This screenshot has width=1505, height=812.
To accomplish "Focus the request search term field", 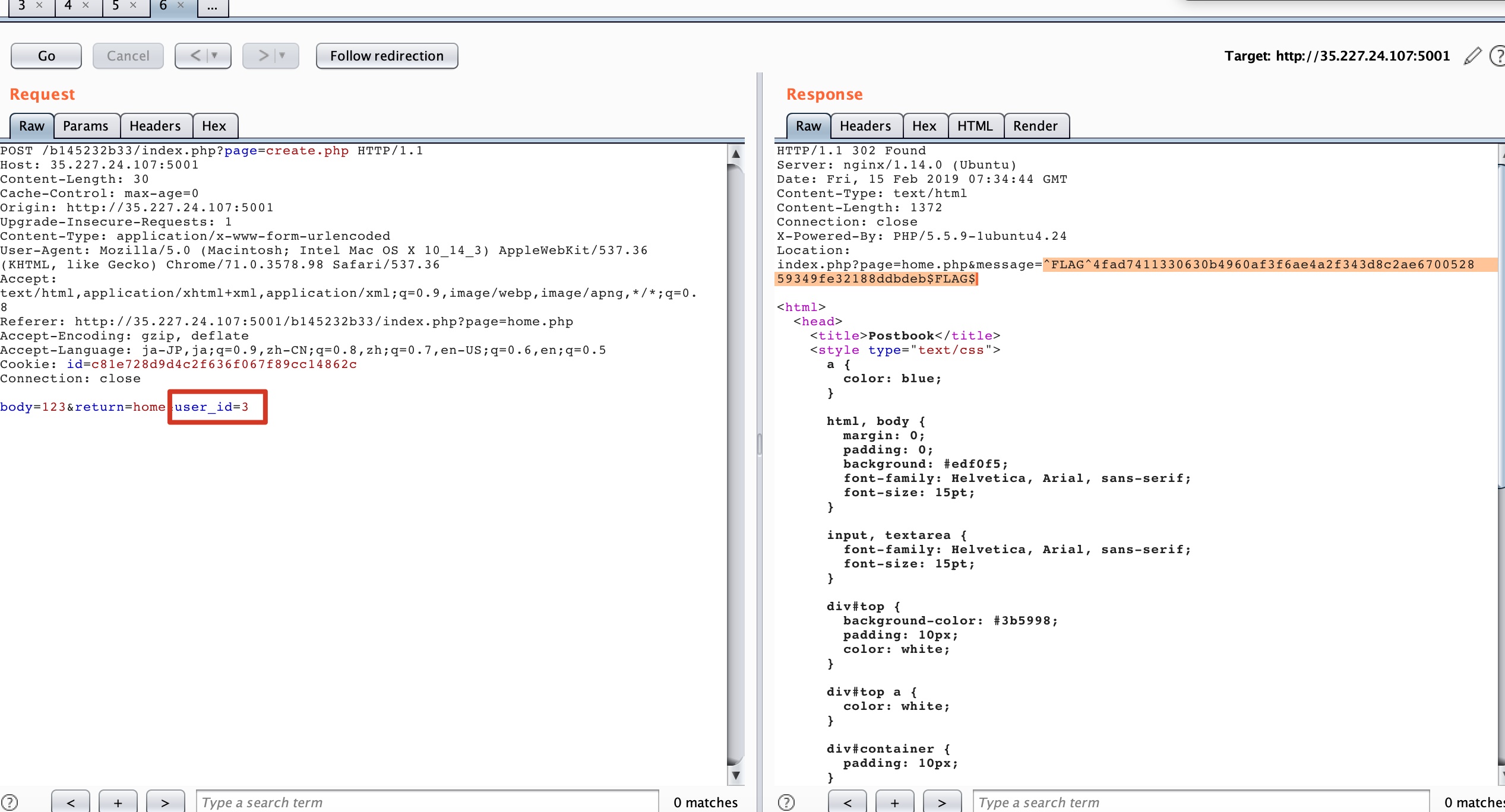I will pyautogui.click(x=426, y=803).
